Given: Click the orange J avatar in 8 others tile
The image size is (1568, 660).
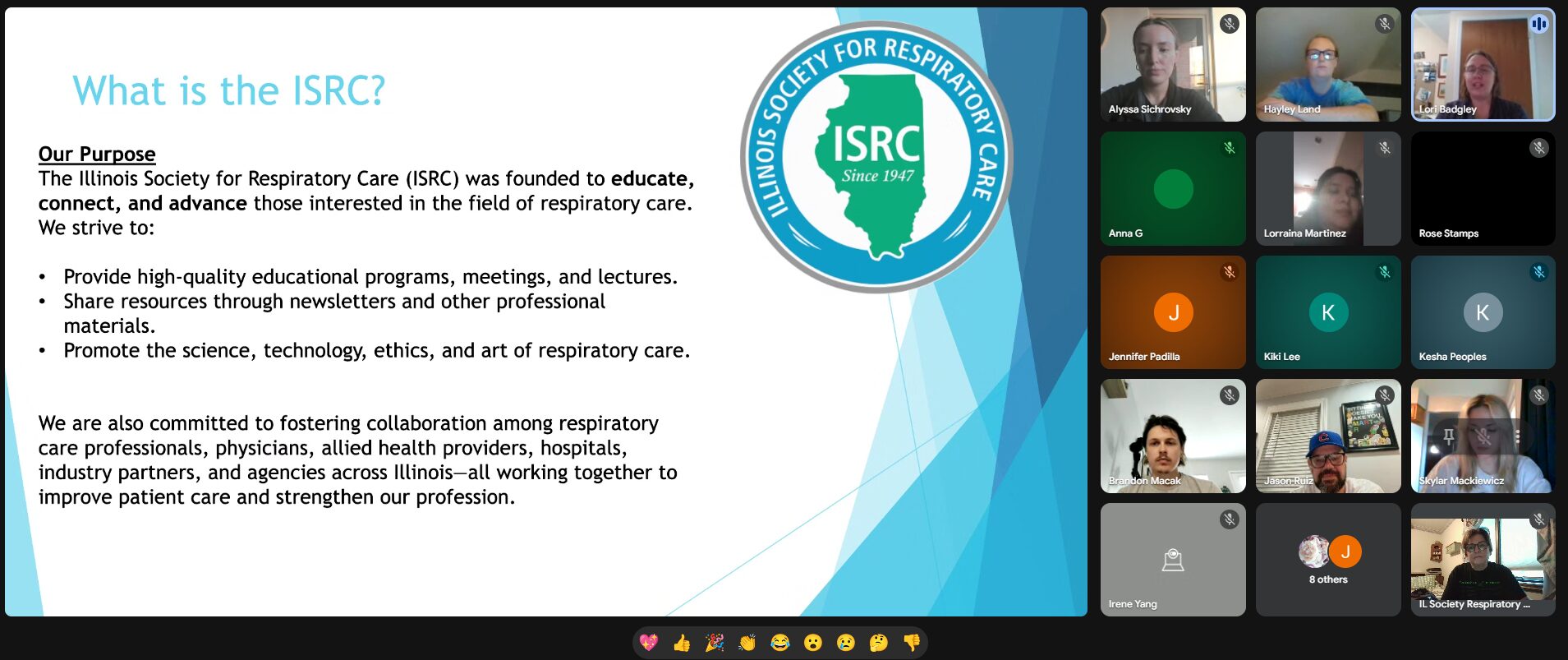Looking at the screenshot, I should pyautogui.click(x=1345, y=552).
